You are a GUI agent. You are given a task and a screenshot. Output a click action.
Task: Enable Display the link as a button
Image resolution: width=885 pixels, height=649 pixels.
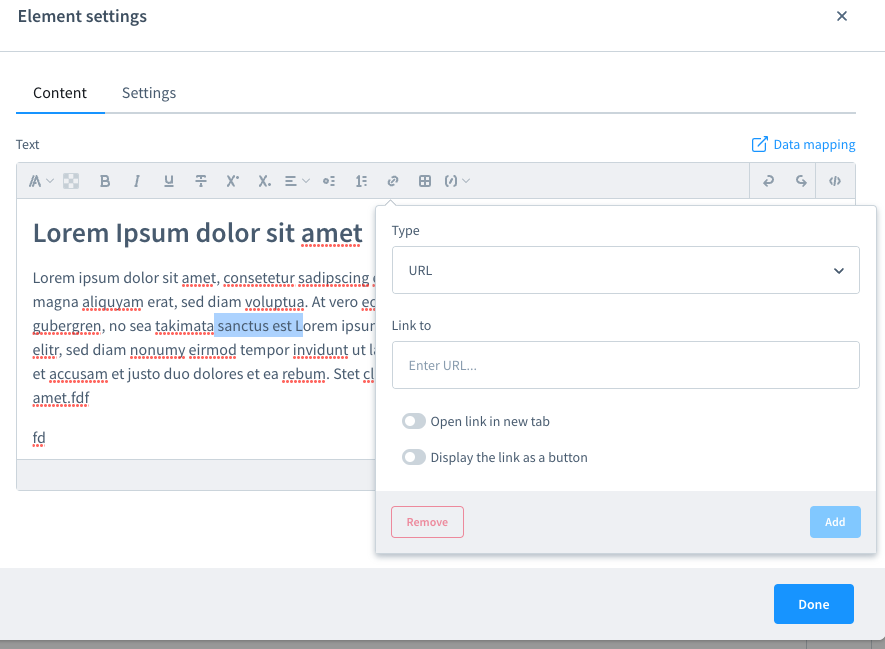[x=414, y=457]
